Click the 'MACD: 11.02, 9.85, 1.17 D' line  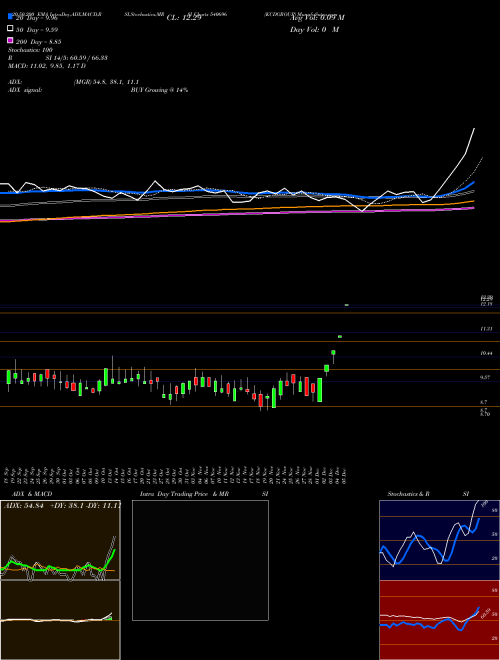click(47, 66)
